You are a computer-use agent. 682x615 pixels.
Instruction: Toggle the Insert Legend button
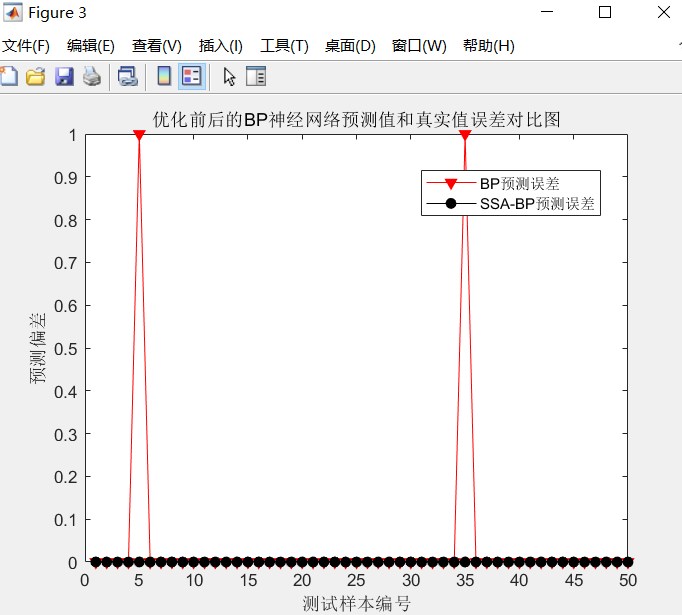point(192,77)
